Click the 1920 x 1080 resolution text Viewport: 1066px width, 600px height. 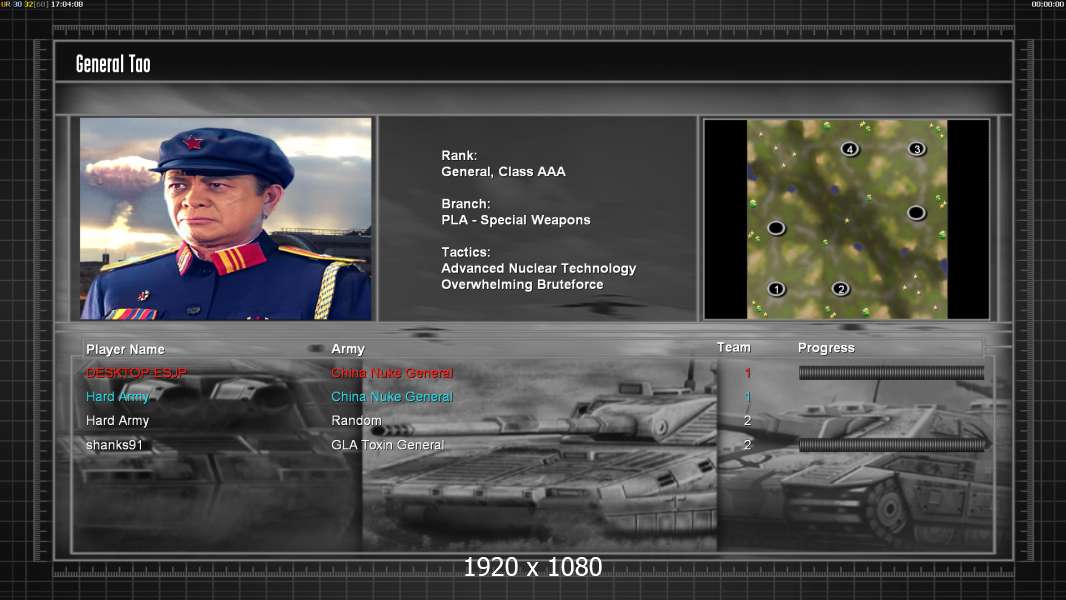point(532,567)
